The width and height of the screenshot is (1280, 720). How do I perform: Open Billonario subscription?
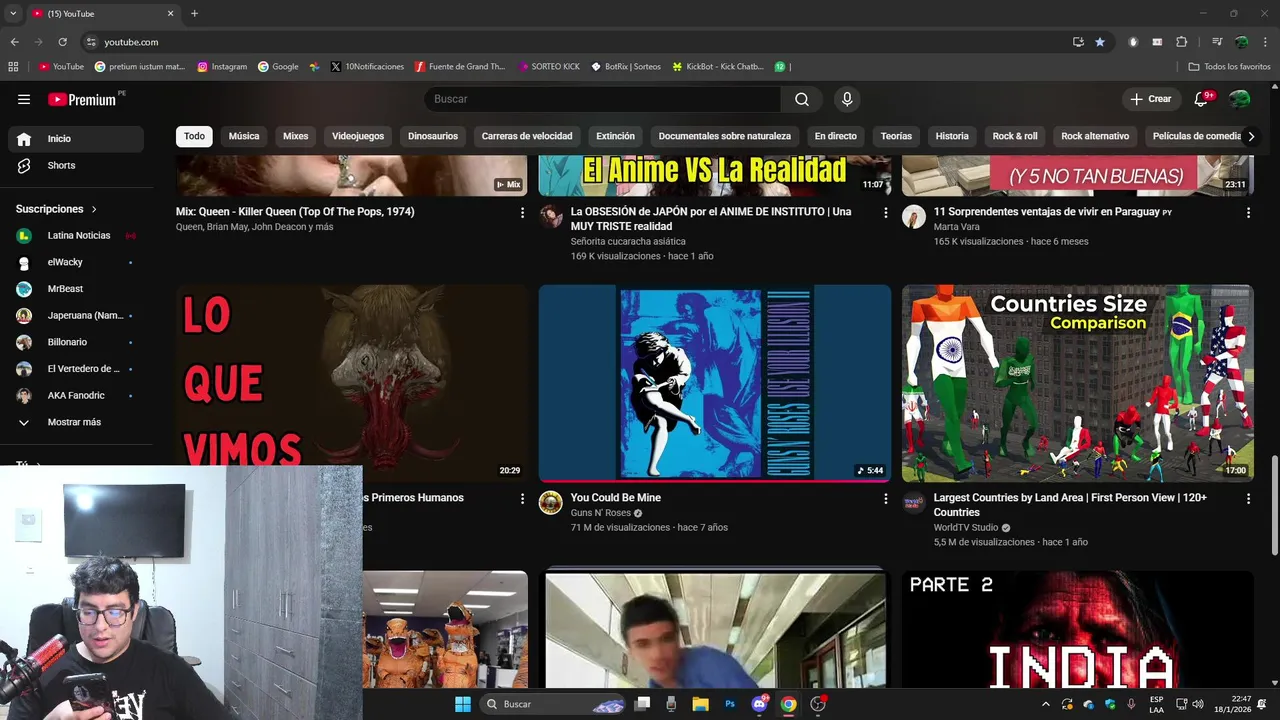click(x=76, y=342)
